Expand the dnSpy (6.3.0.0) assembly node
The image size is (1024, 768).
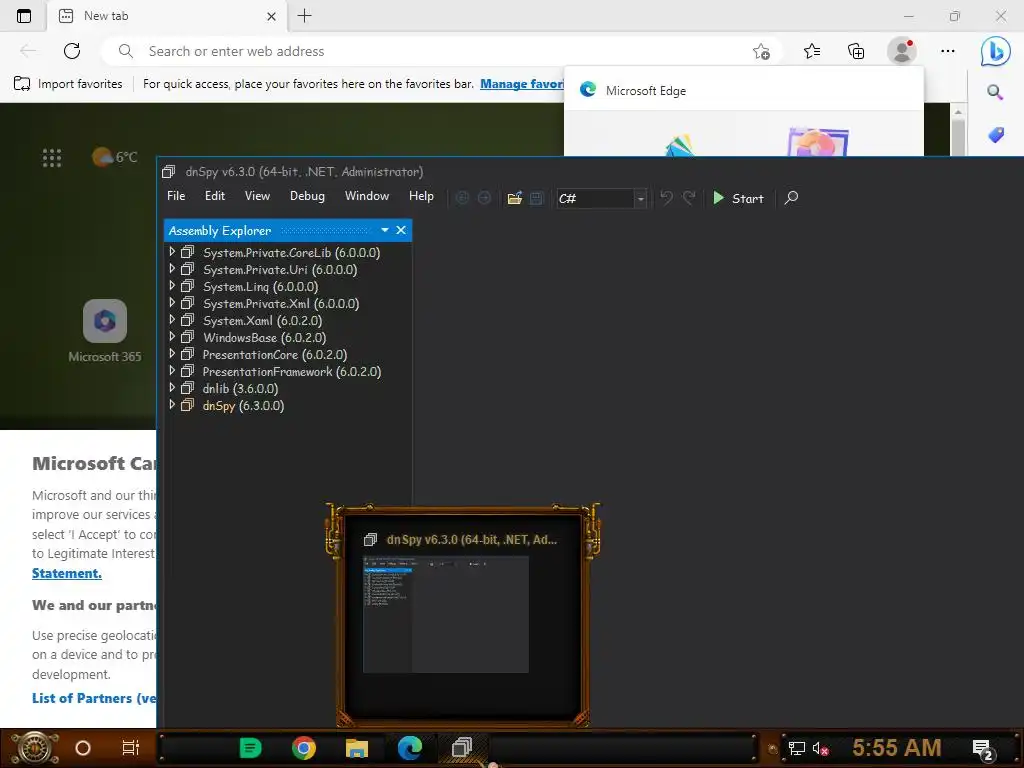pyautogui.click(x=172, y=404)
